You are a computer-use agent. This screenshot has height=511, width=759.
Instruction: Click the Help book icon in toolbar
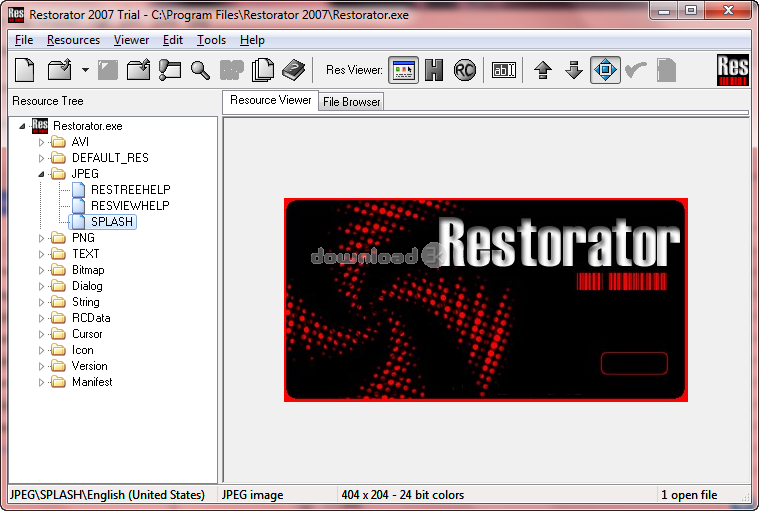pos(293,70)
